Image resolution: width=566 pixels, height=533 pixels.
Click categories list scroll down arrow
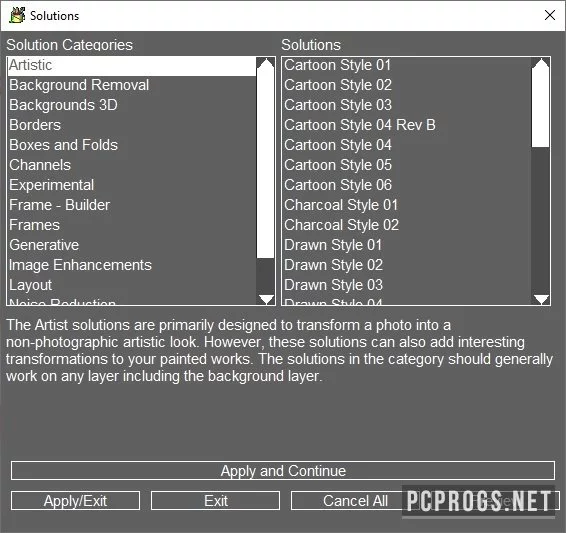[x=266, y=299]
